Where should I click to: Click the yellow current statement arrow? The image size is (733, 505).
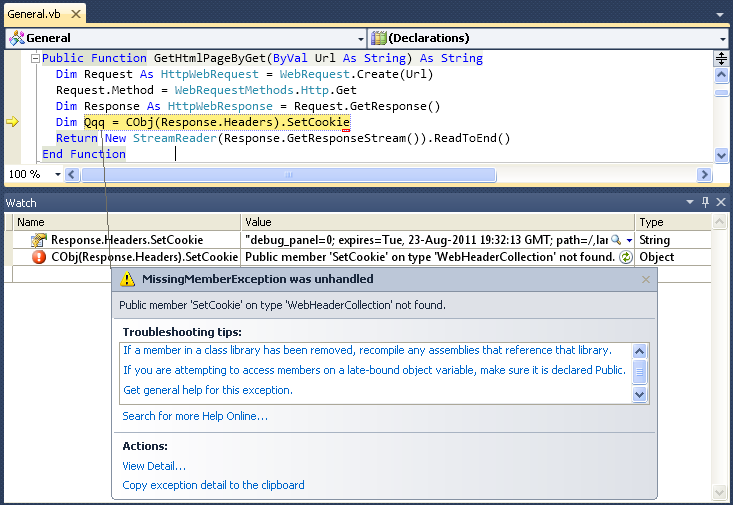pos(12,122)
